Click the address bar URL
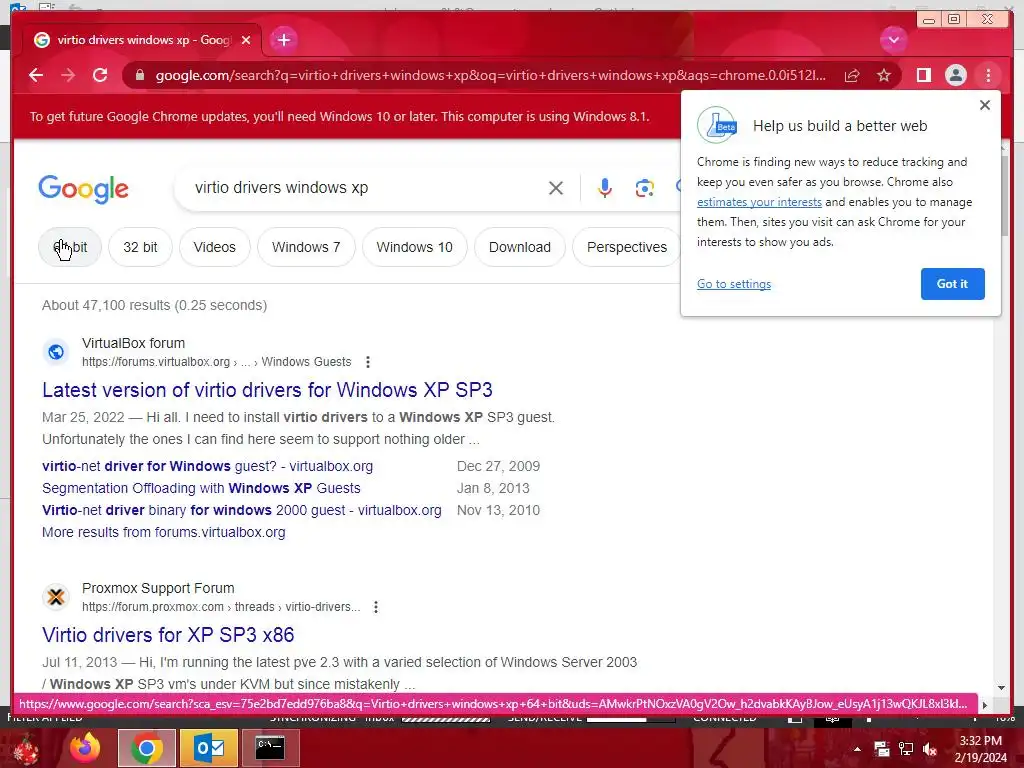 [490, 75]
